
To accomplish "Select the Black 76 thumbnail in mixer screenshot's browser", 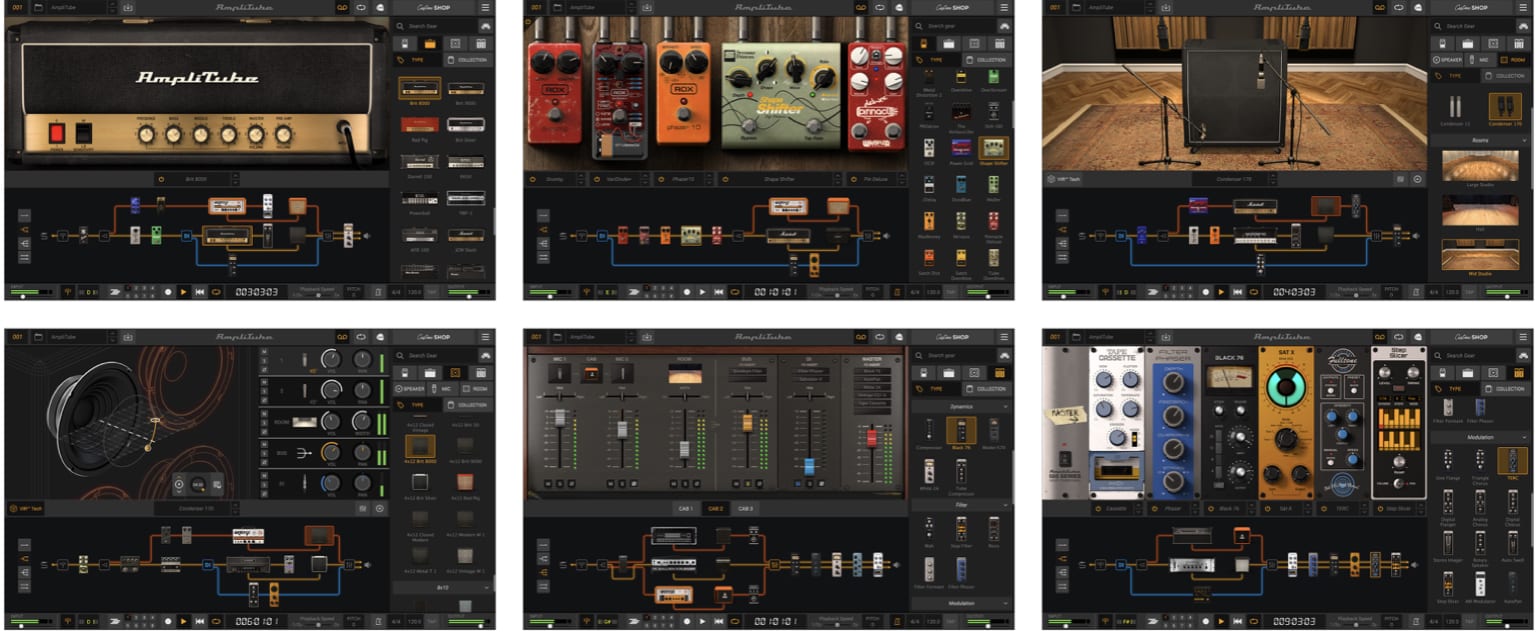I will (961, 430).
